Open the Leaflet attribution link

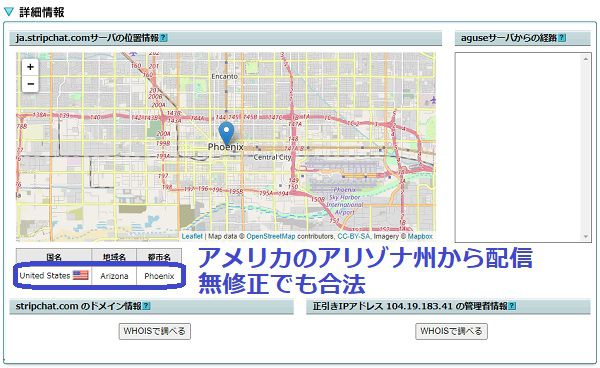[x=192, y=236]
